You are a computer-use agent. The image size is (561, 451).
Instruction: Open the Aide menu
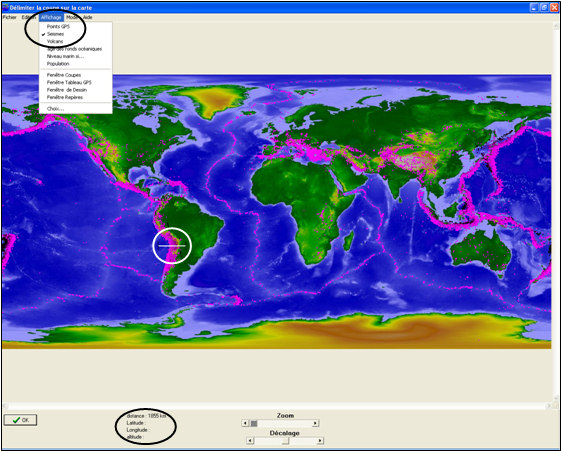point(88,17)
